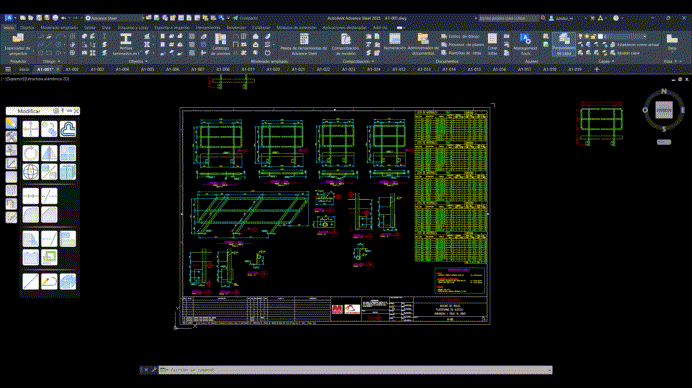Close the A1-001 drawing tab
This screenshot has height=388, width=692.
click(x=57, y=69)
